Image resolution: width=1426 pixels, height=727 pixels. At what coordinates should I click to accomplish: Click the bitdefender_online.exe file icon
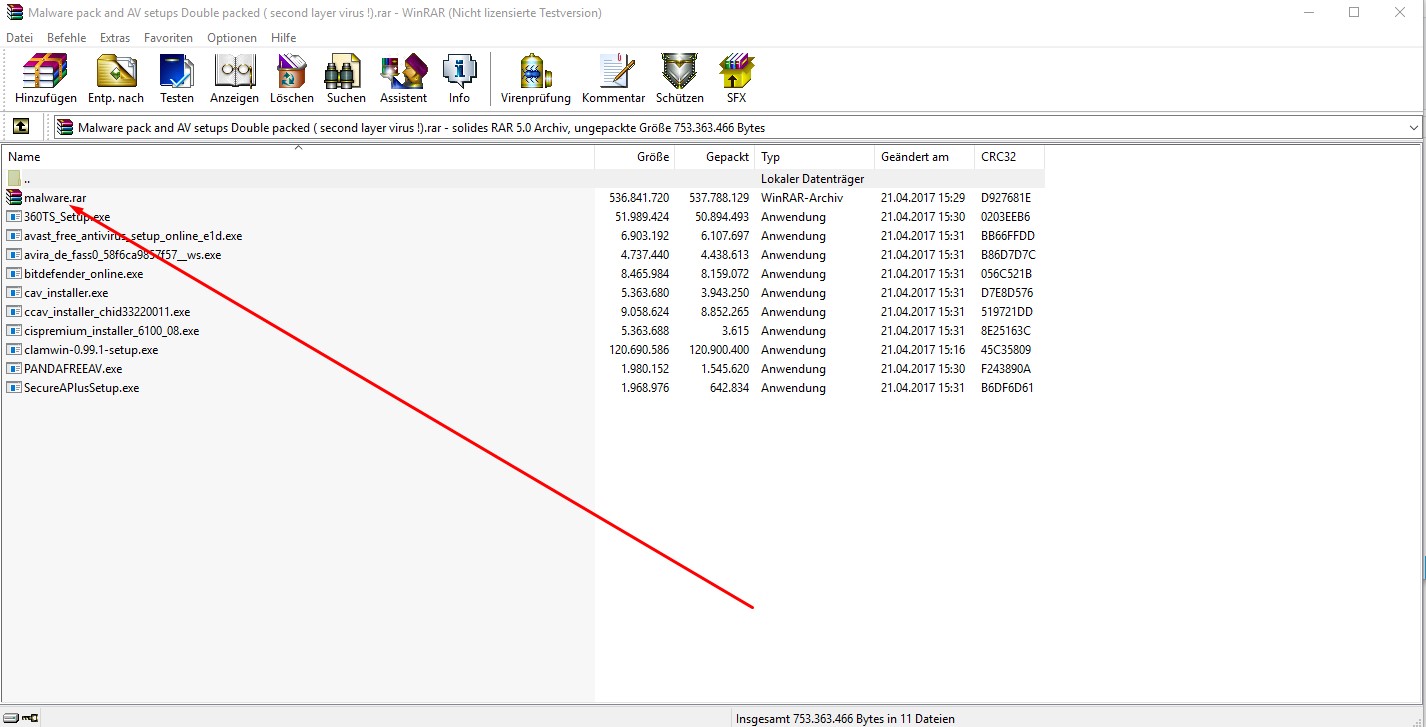tap(14, 274)
